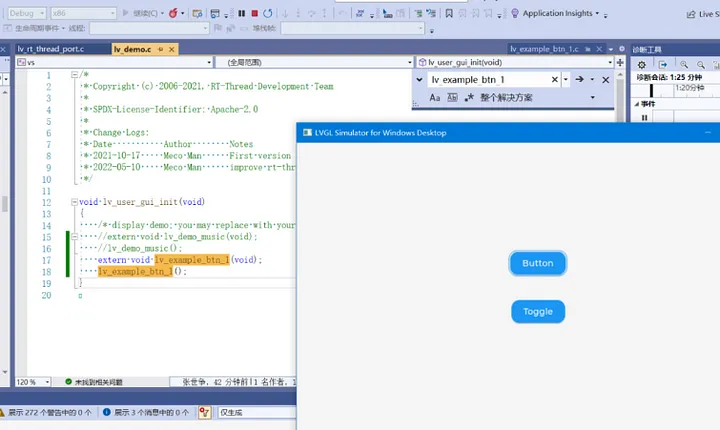Open the x86 platform dropdown
This screenshot has height=430, width=720.
83,13
